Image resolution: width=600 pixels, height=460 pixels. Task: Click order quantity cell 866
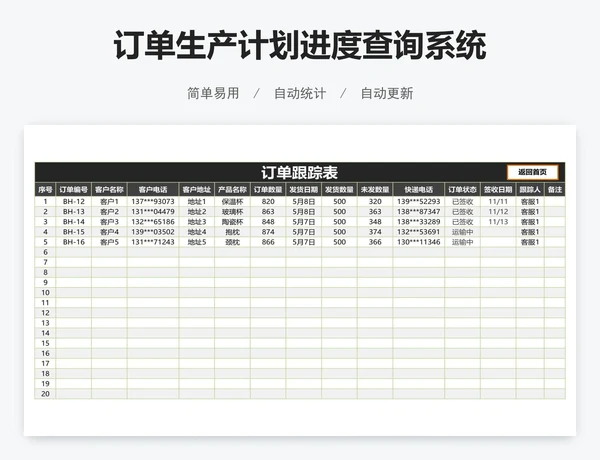(x=268, y=242)
